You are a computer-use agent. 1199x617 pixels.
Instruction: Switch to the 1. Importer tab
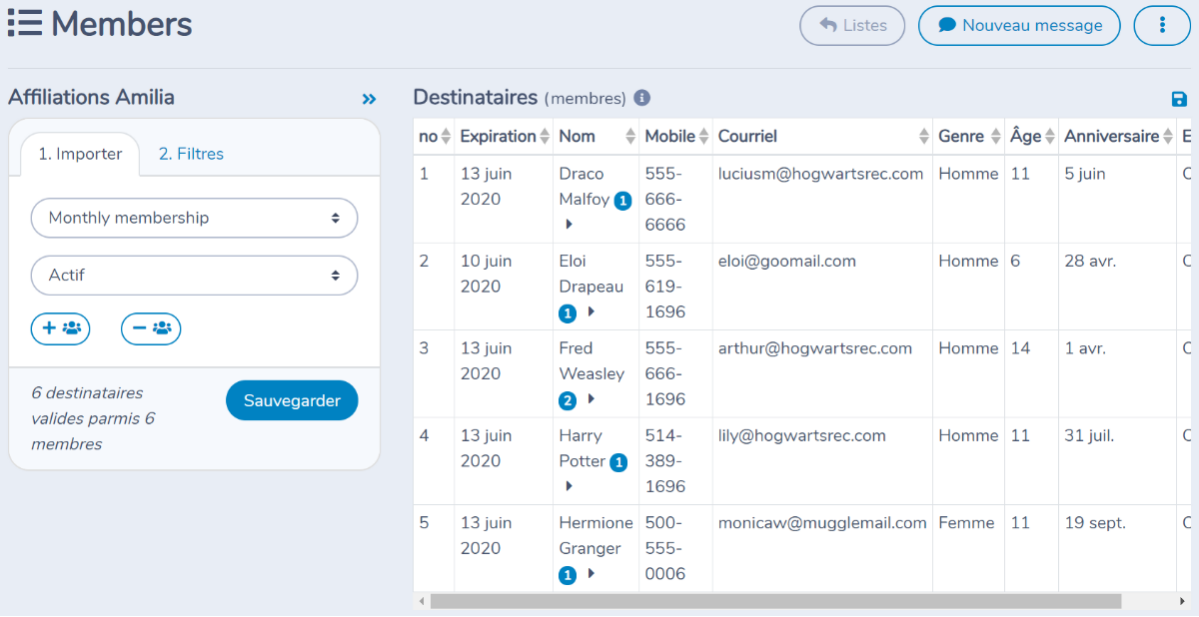80,154
